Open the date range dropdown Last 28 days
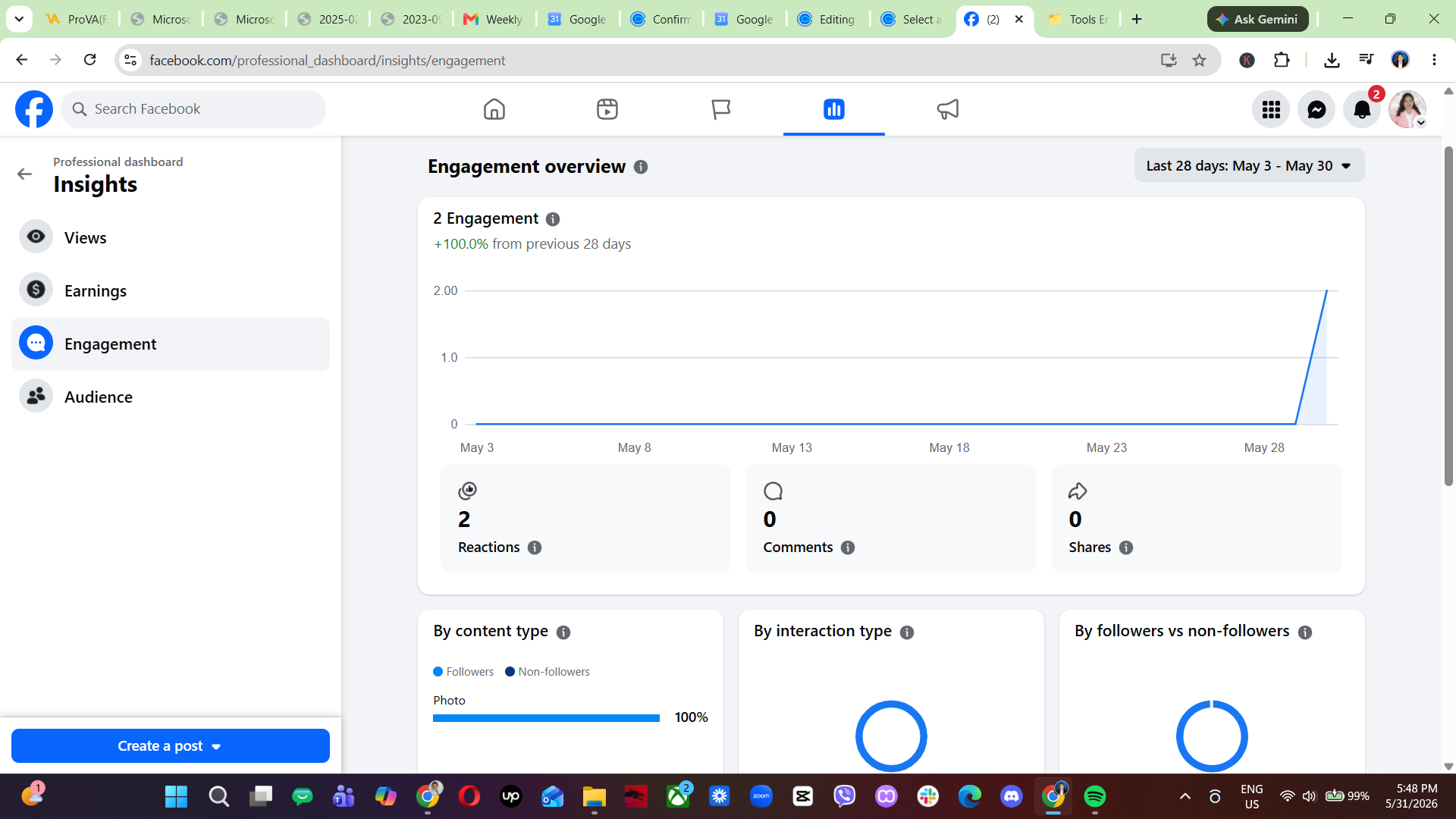1456x819 pixels. tap(1249, 165)
